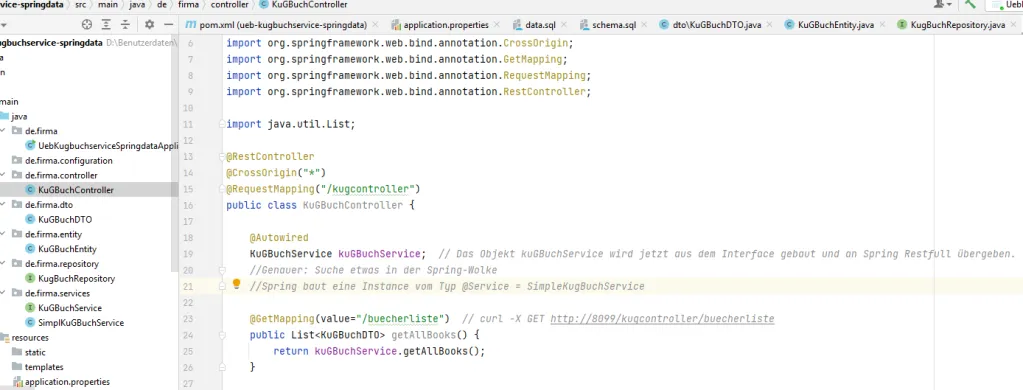Collapse the de.firma.repository package node
This screenshot has width=1023, height=390.
3,264
